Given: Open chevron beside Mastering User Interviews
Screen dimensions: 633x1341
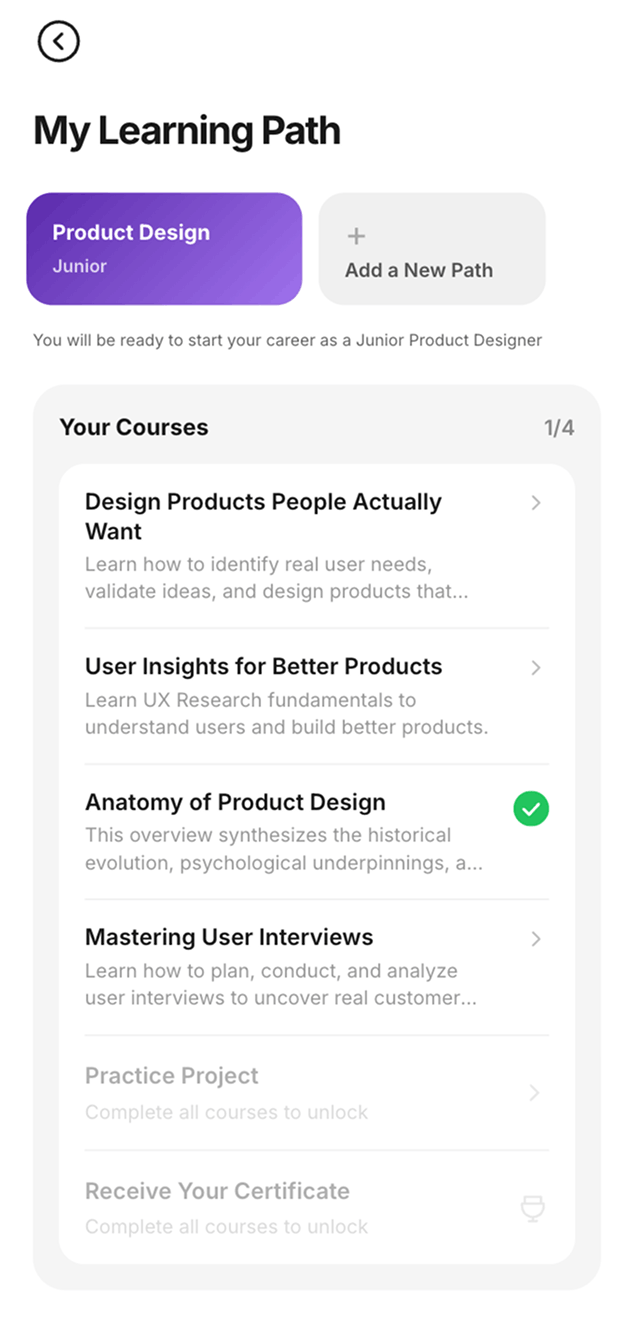Looking at the screenshot, I should tap(536, 939).
